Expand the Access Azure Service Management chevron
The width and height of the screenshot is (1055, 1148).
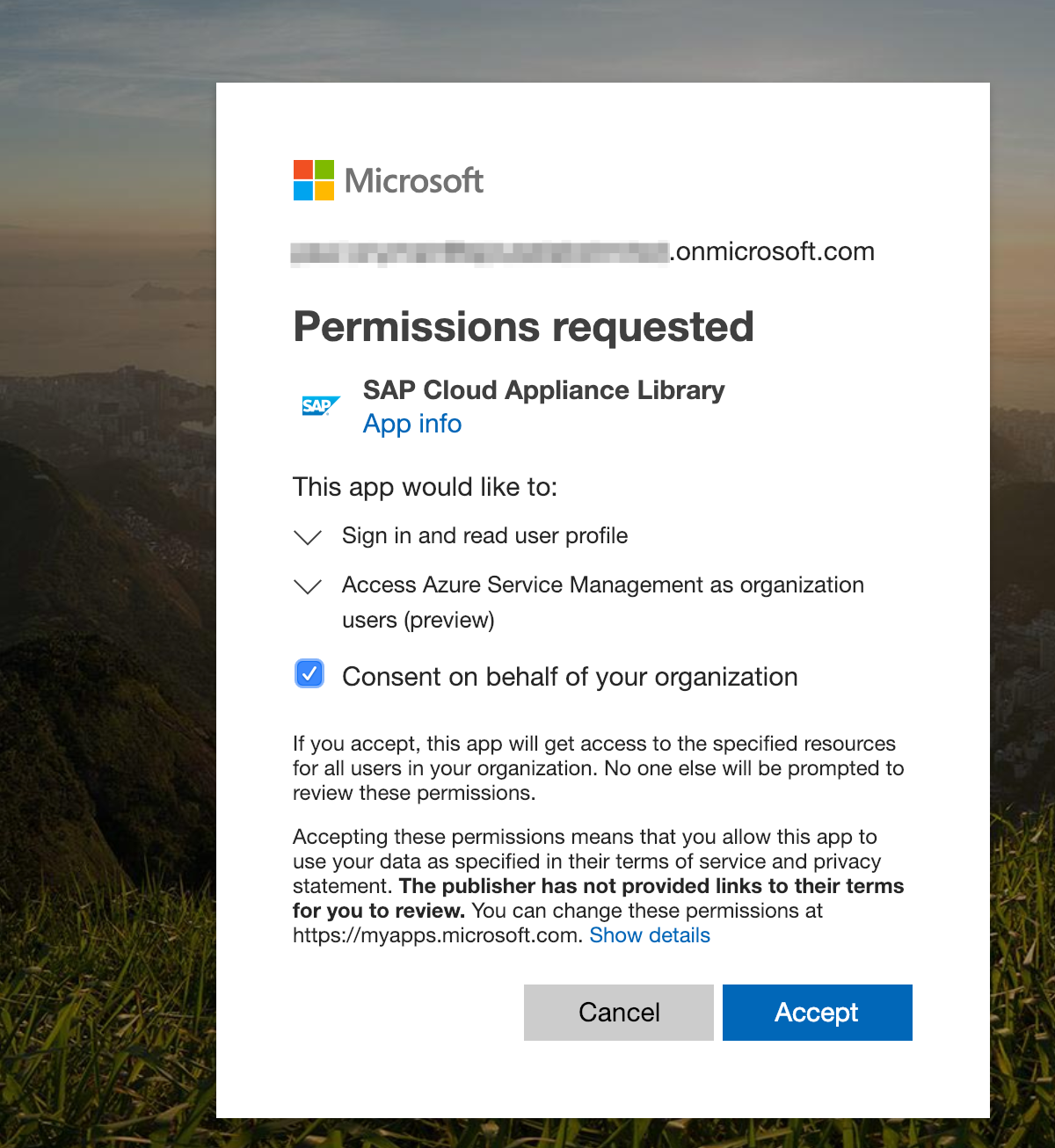point(308,586)
